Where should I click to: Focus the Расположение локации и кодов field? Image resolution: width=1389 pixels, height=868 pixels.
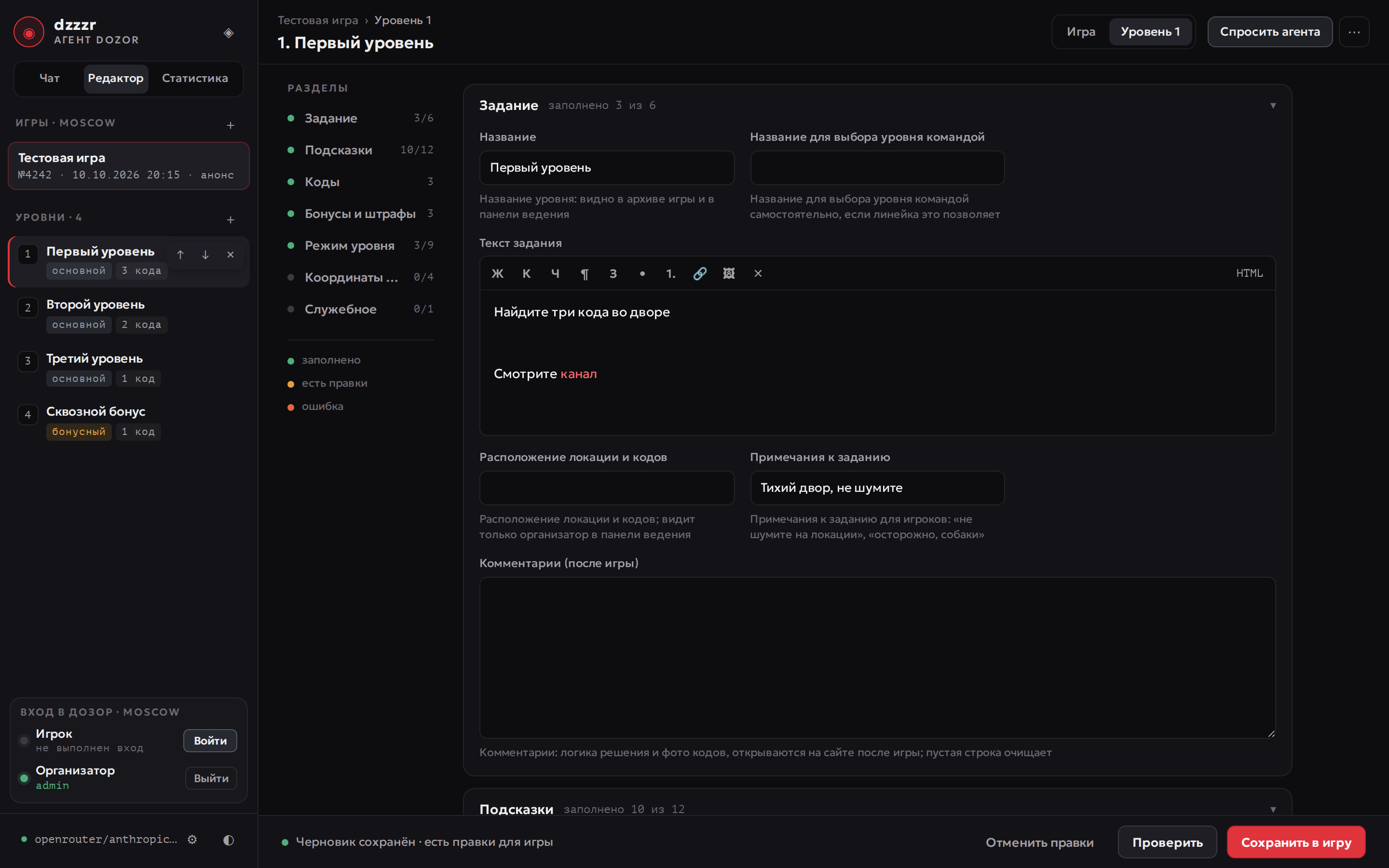607,488
